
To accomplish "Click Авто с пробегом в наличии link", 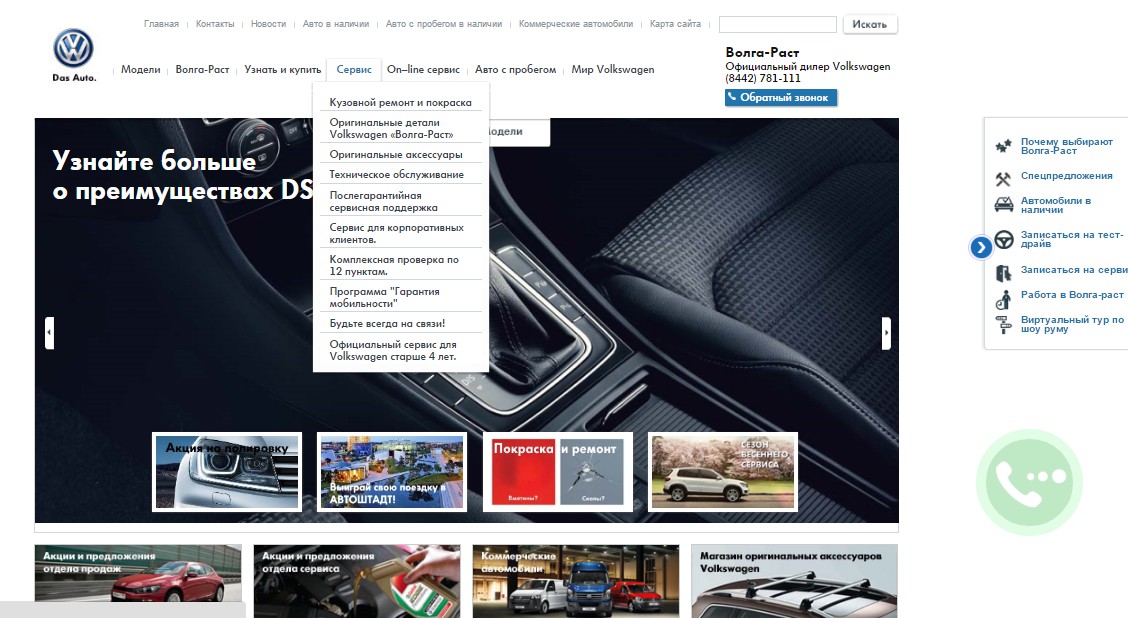I will click(444, 24).
